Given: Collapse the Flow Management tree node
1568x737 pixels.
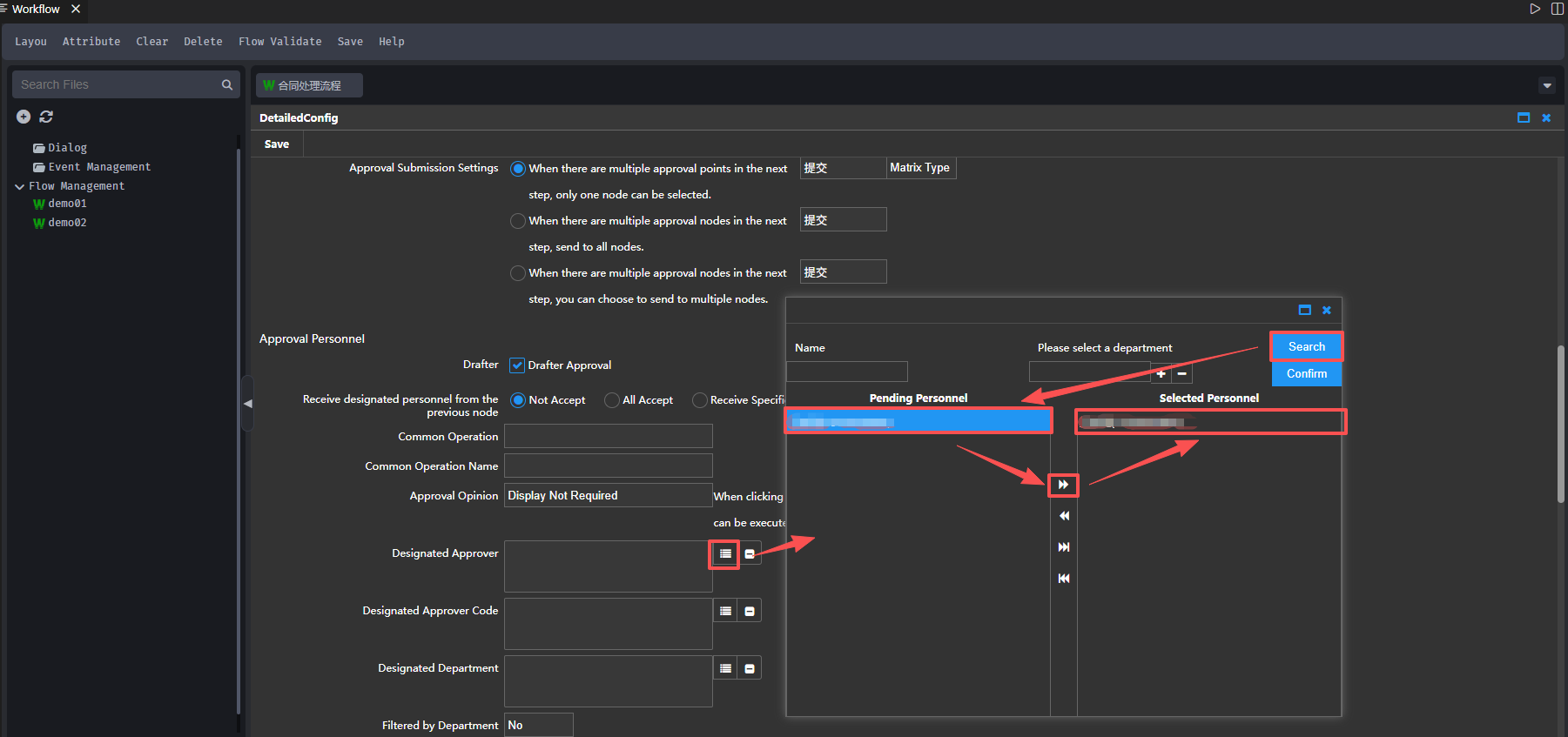Looking at the screenshot, I should [x=19, y=186].
